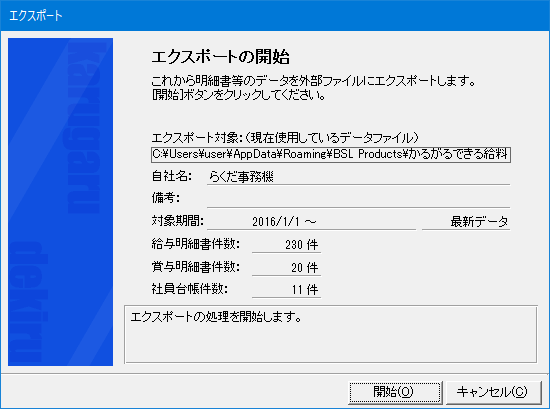Click the 自社名 label

pos(172,176)
